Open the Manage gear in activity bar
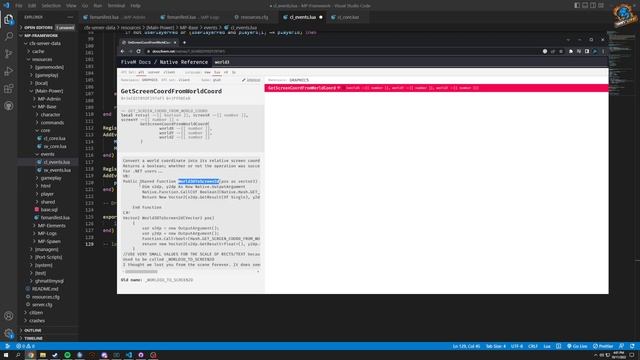 (9, 333)
